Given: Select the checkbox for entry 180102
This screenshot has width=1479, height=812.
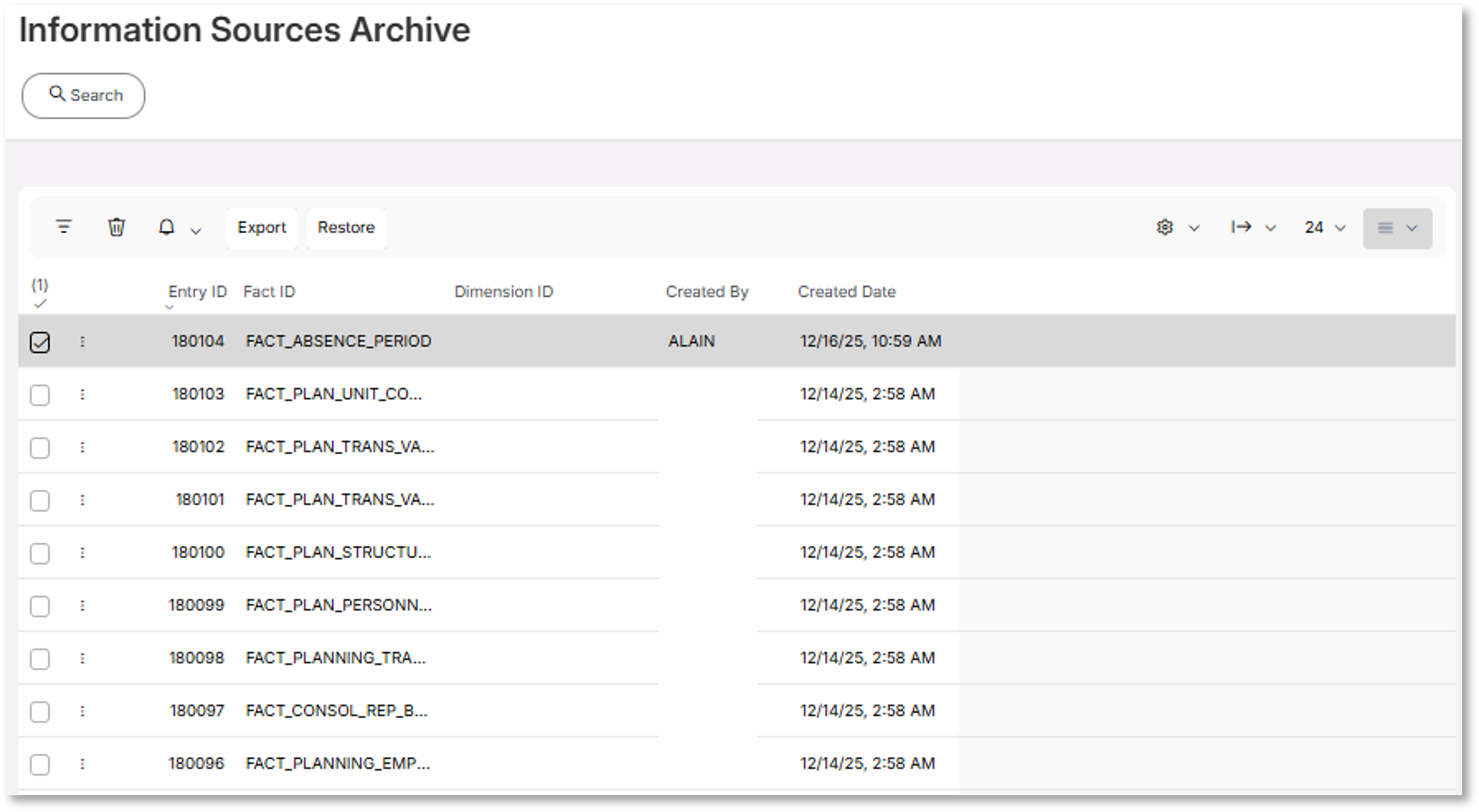Looking at the screenshot, I should 40,448.
